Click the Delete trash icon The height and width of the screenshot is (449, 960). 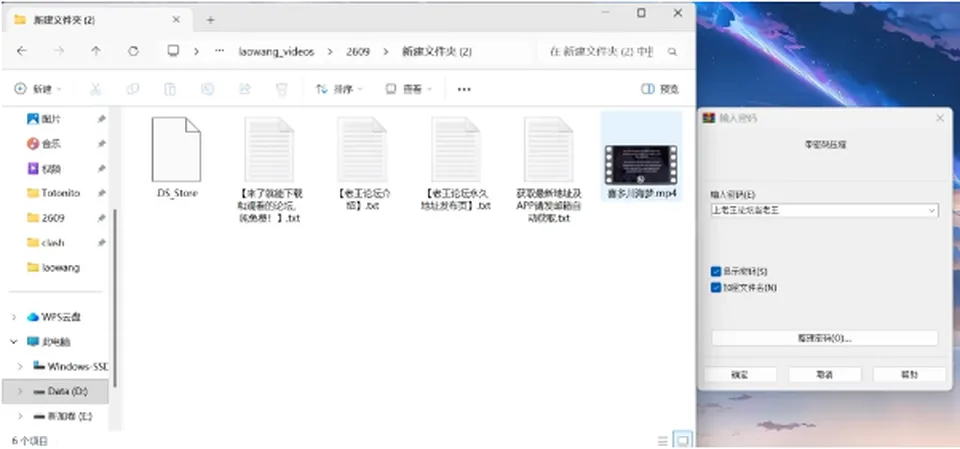click(282, 89)
